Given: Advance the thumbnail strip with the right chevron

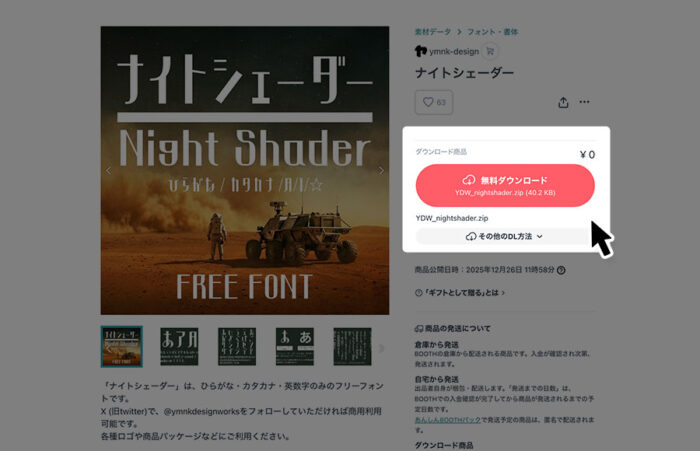Looking at the screenshot, I should (x=381, y=347).
